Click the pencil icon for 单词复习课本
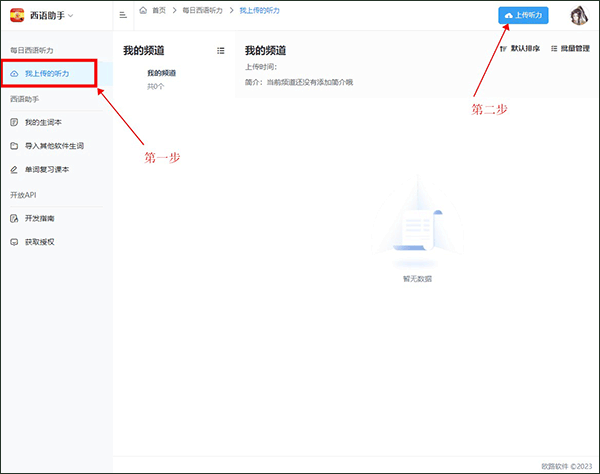The image size is (600, 474). click(x=13, y=170)
